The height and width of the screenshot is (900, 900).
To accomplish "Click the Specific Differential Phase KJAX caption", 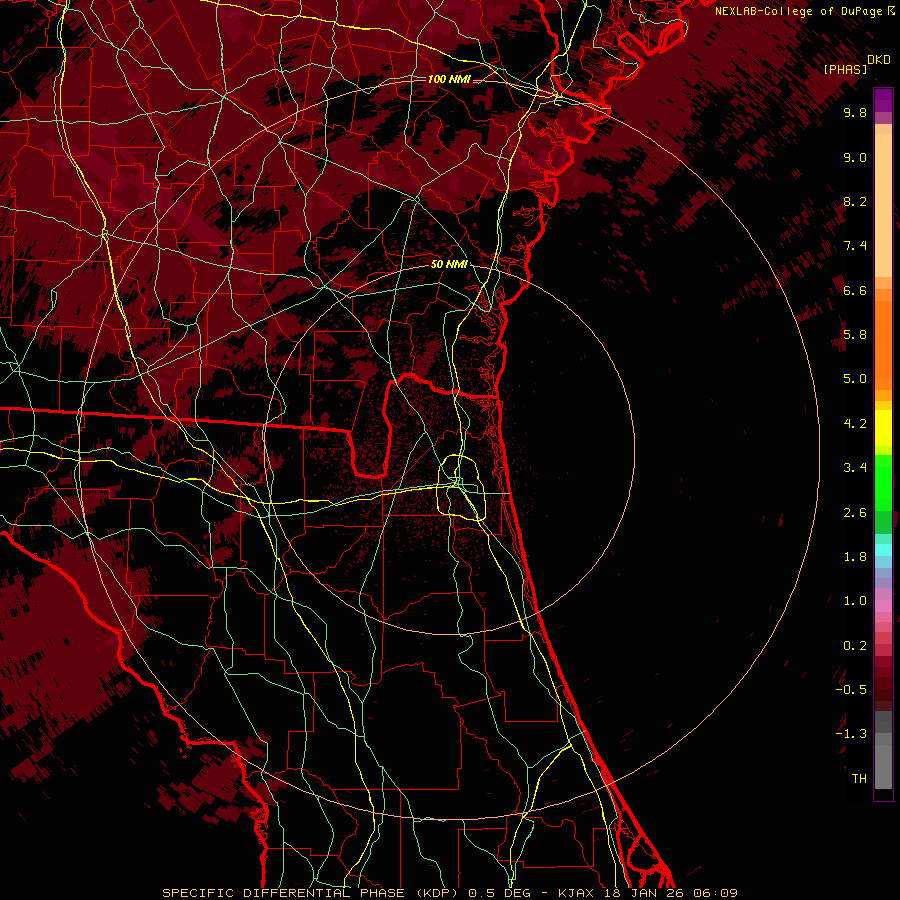I will tap(449, 893).
